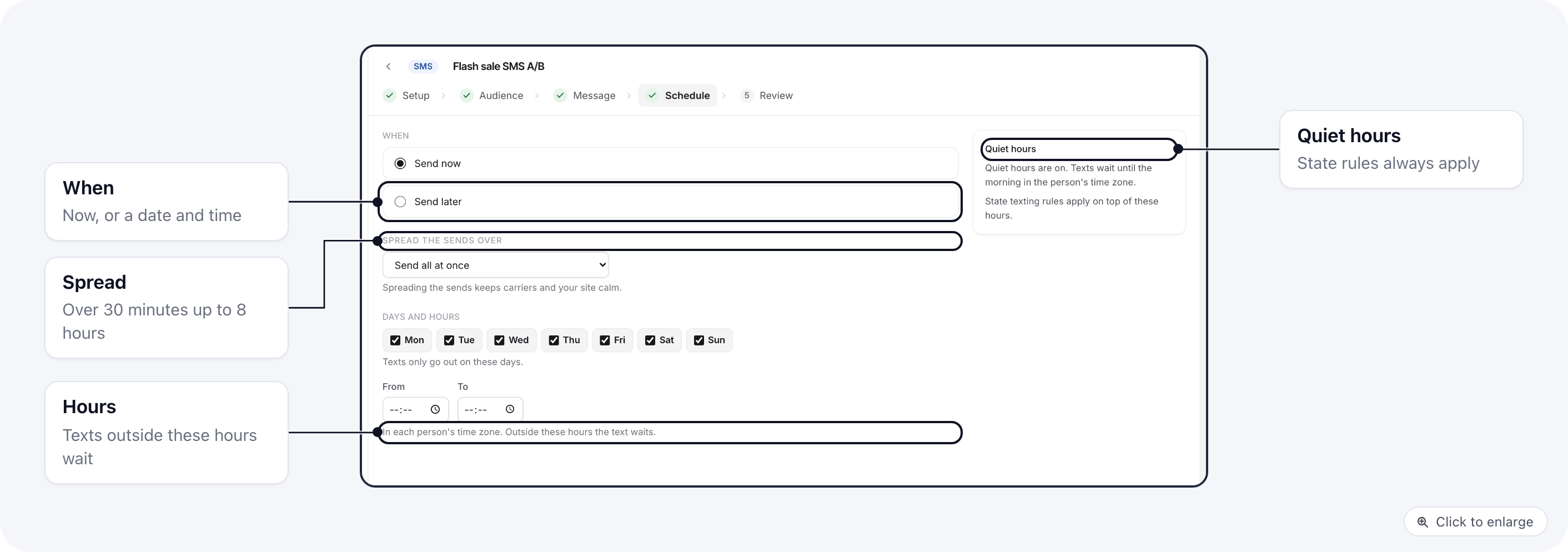
Task: Go to the Message step
Action: tap(585, 96)
